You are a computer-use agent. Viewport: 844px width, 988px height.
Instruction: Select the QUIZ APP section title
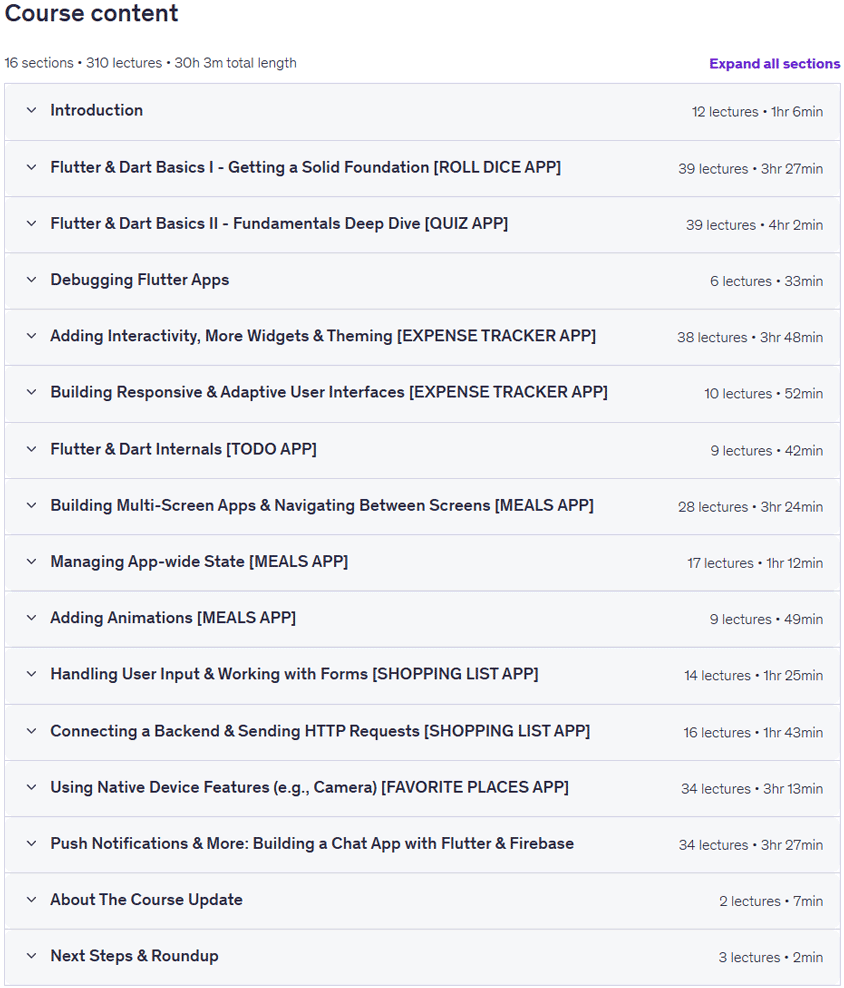(279, 223)
